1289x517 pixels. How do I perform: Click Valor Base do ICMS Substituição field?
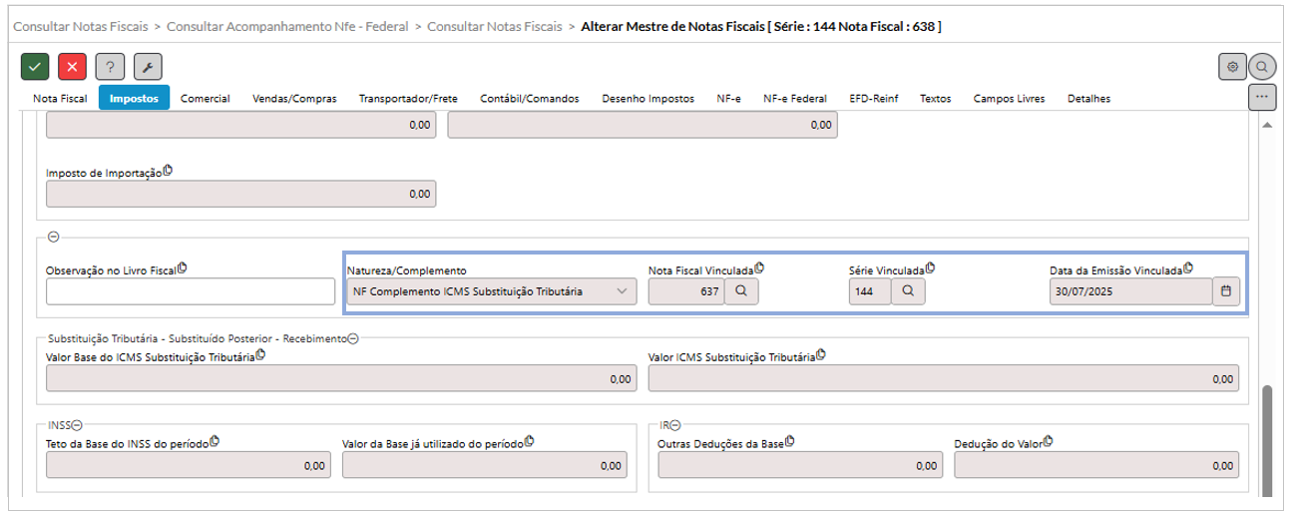[341, 379]
